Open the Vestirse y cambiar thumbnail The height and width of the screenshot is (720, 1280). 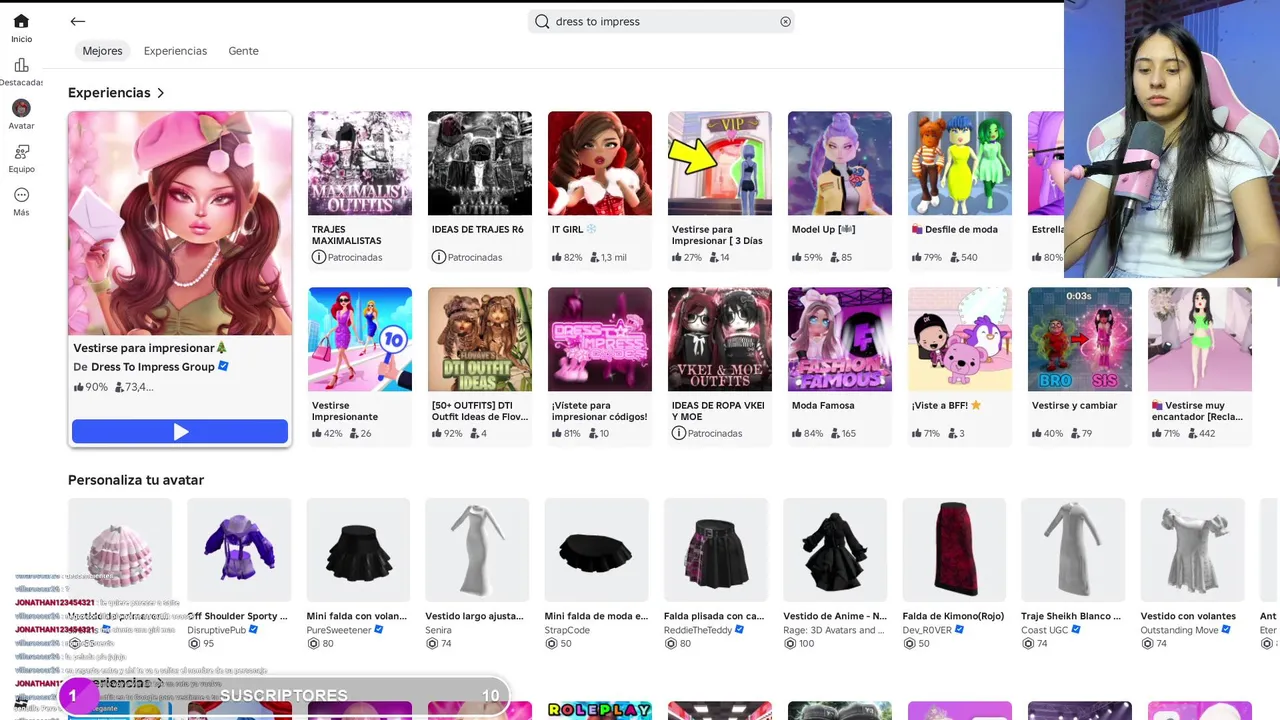pyautogui.click(x=1080, y=339)
